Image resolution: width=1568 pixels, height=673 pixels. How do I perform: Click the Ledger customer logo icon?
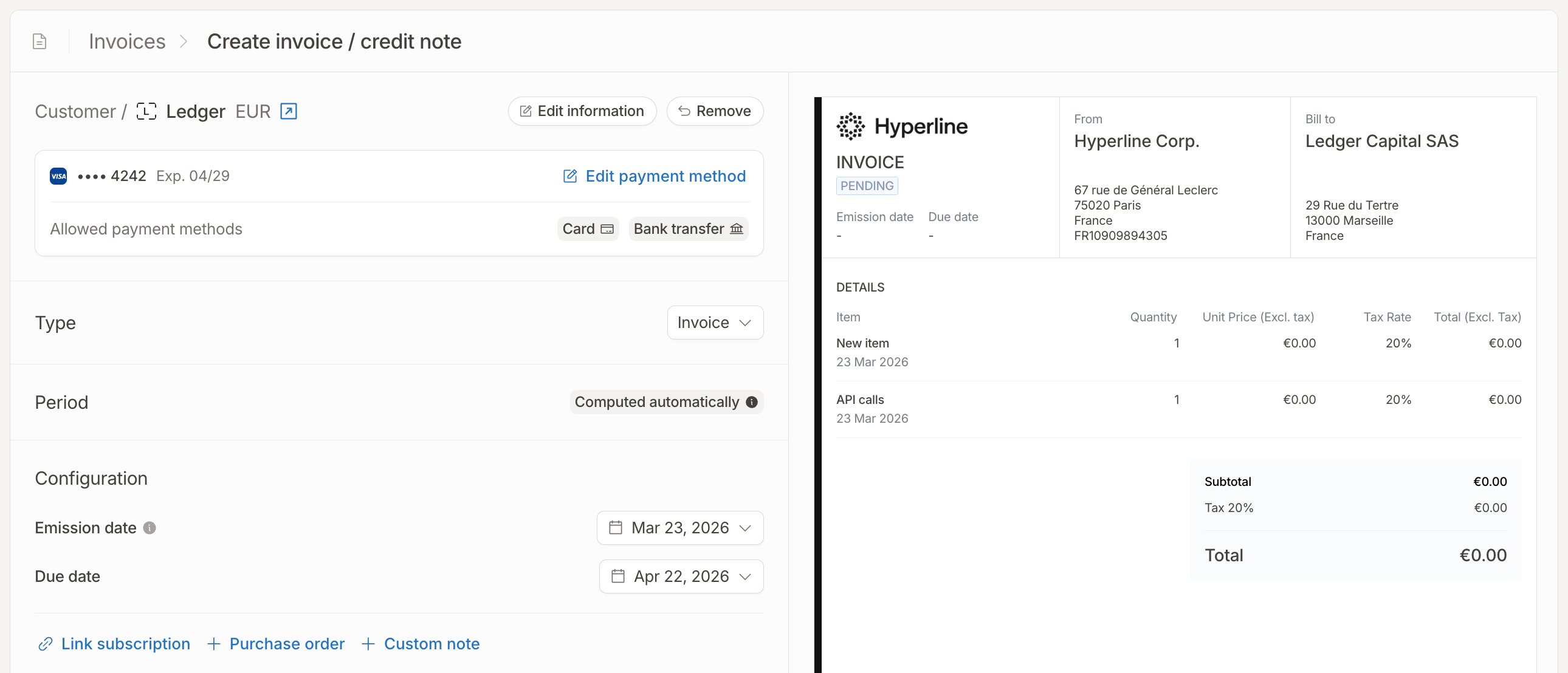click(146, 111)
